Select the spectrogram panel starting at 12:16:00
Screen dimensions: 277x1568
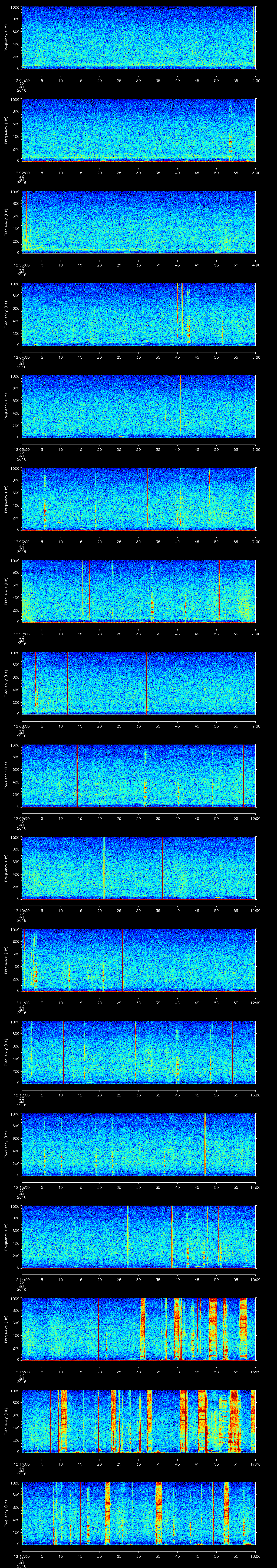(138, 1421)
